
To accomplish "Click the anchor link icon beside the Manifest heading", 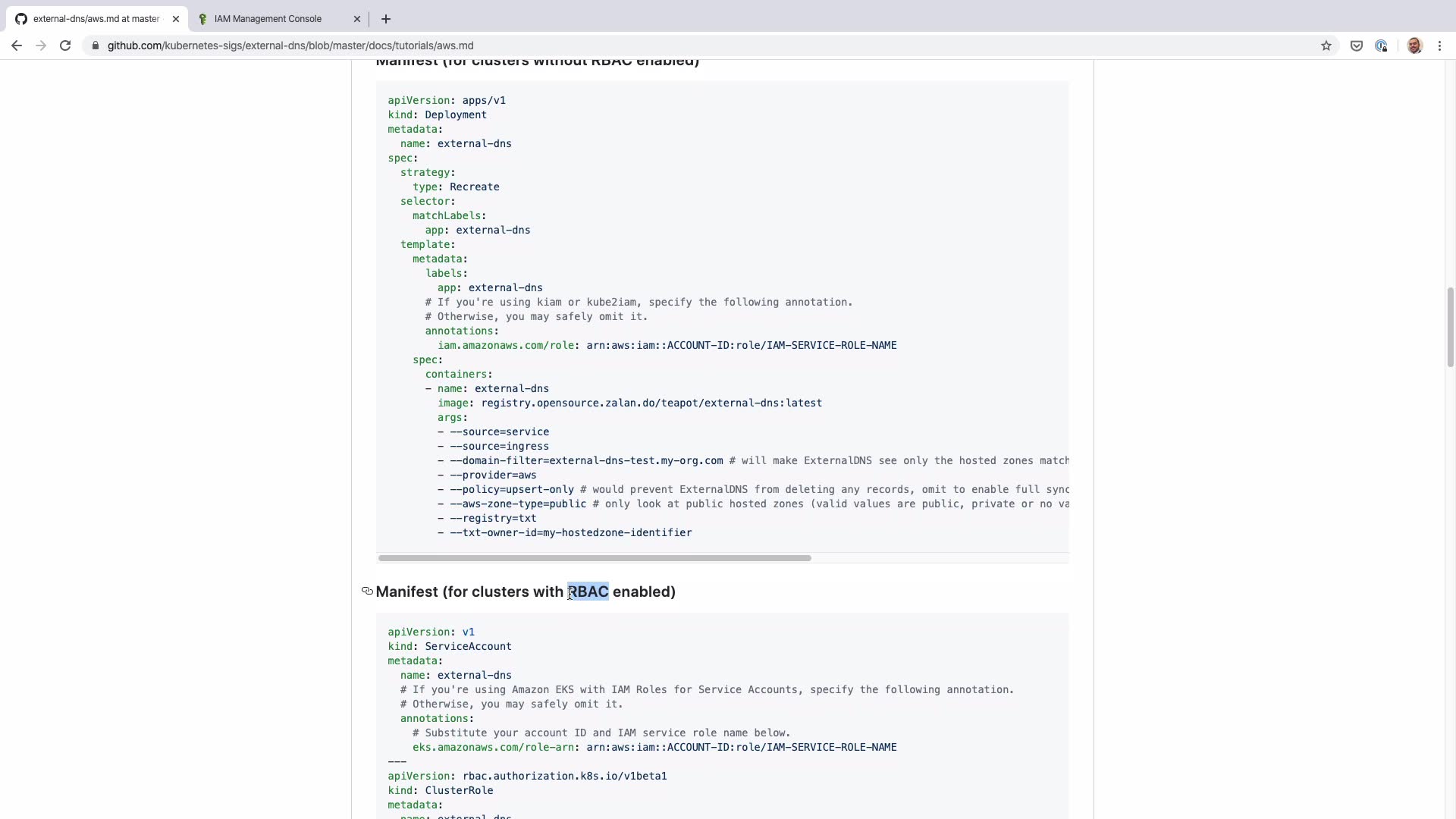I will (367, 591).
